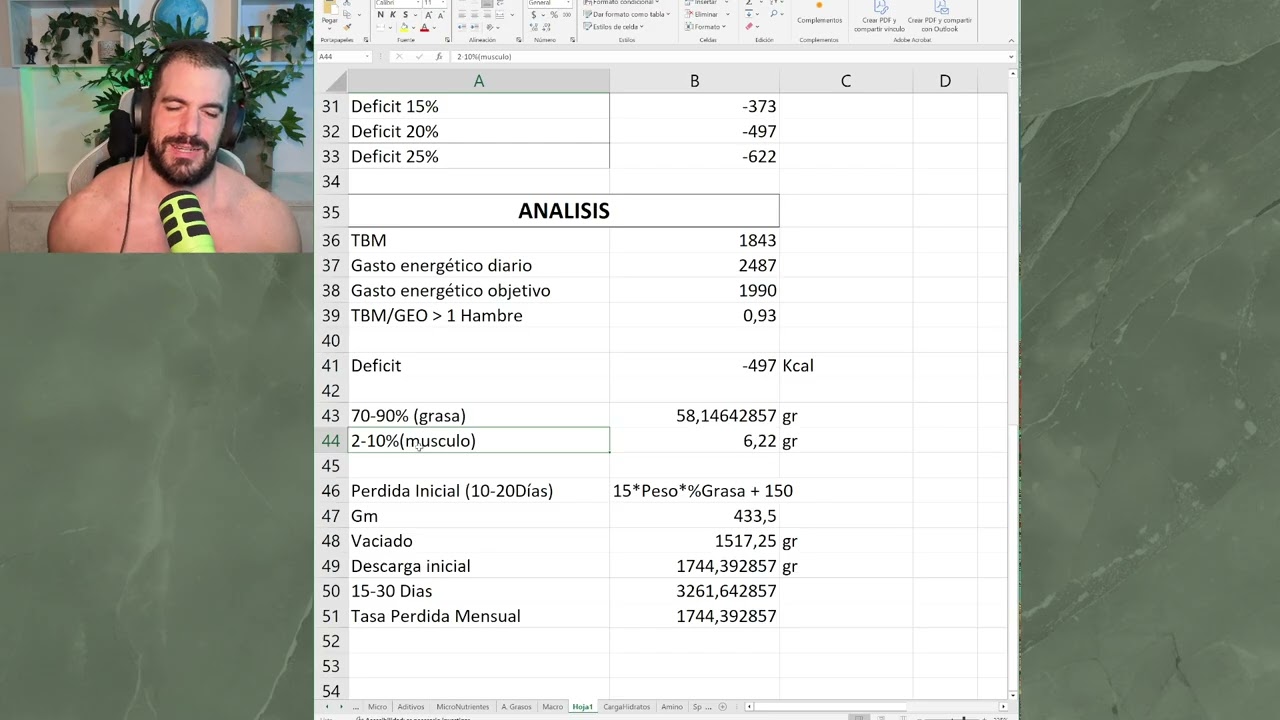Select the value 1517,25
Image resolution: width=1280 pixels, height=720 pixels.
694,541
